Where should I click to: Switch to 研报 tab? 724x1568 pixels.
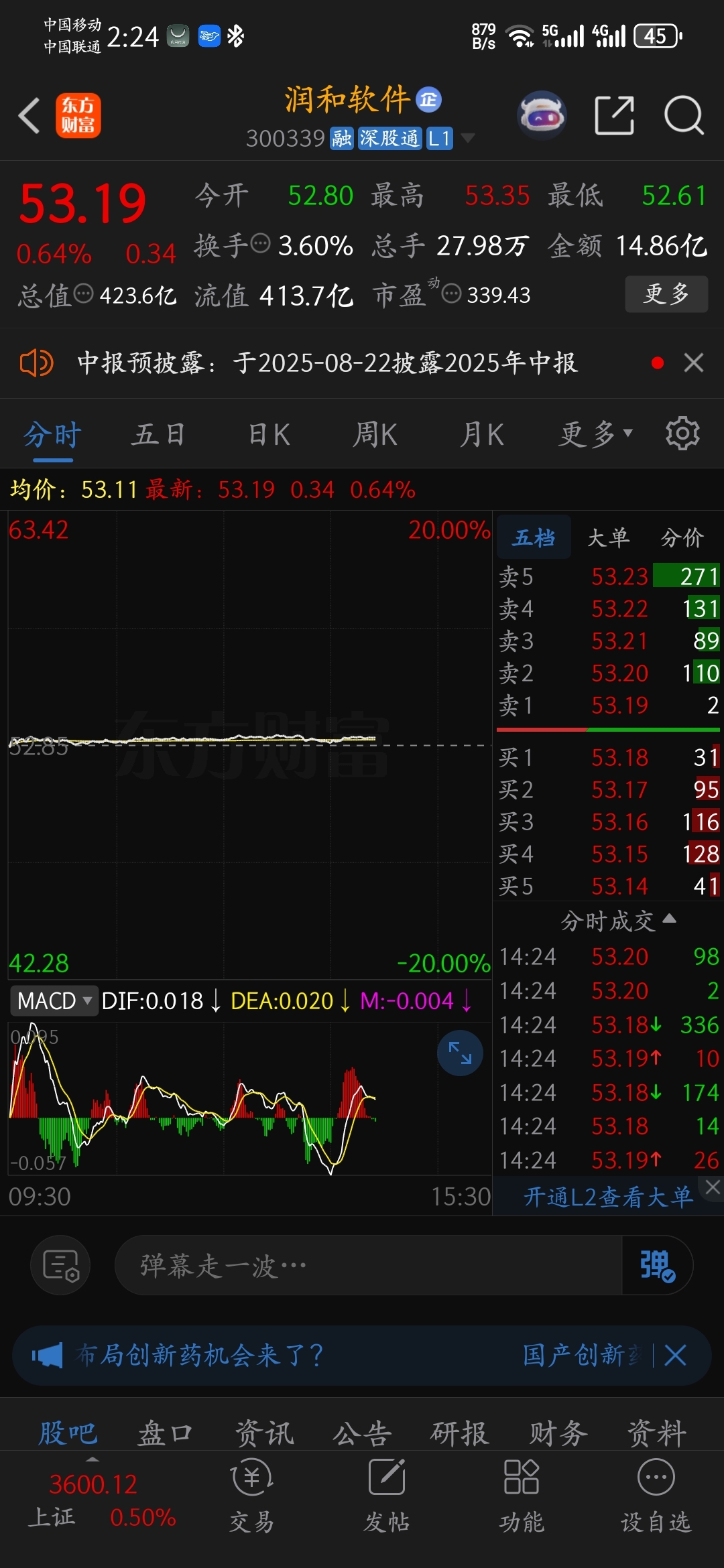click(x=460, y=1434)
